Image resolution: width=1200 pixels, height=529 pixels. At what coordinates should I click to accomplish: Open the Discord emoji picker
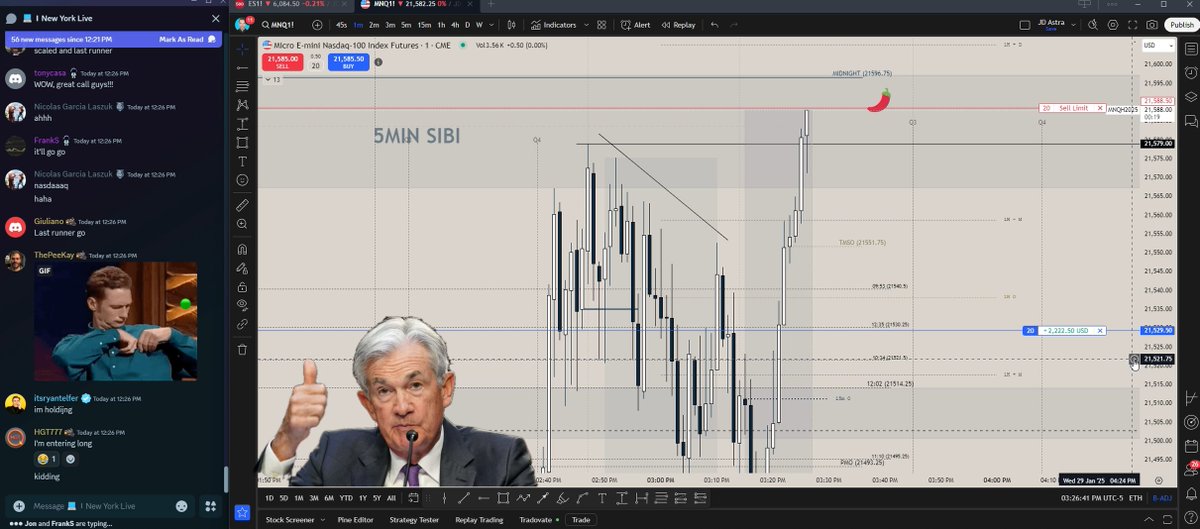[x=182, y=506]
